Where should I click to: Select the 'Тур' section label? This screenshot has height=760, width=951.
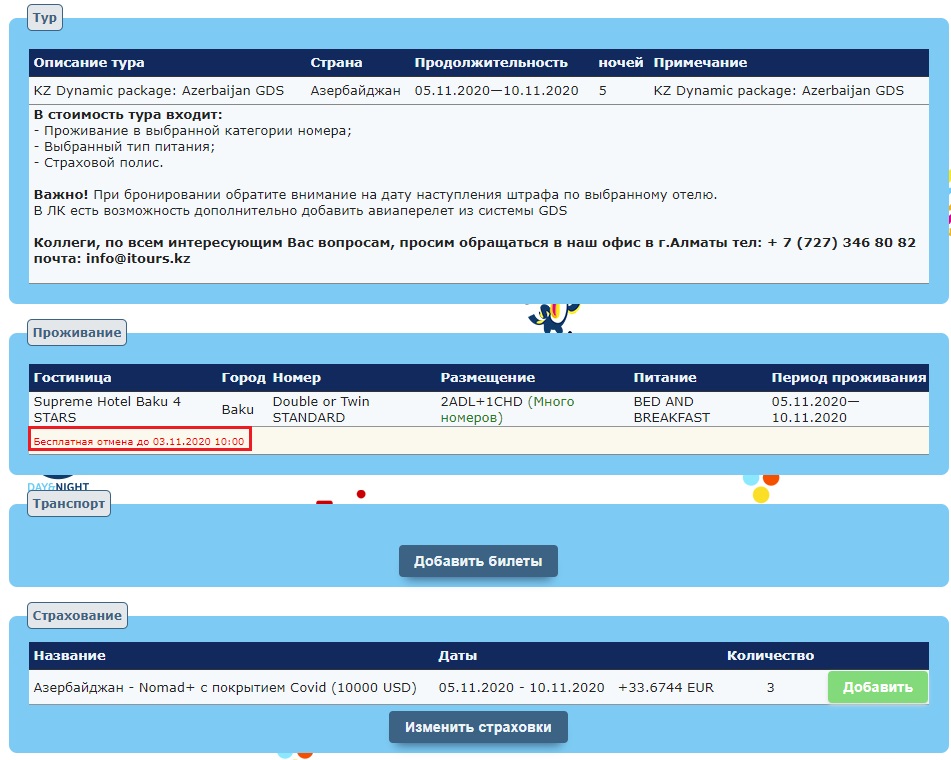(x=45, y=17)
